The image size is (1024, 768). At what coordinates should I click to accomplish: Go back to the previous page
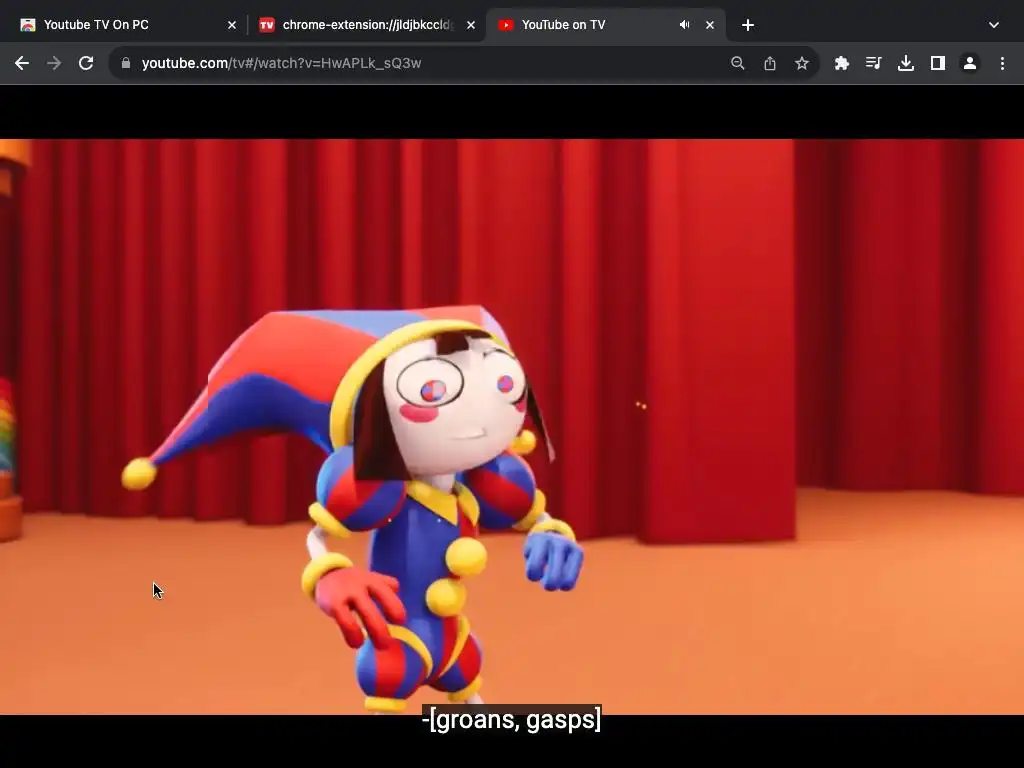[22, 63]
